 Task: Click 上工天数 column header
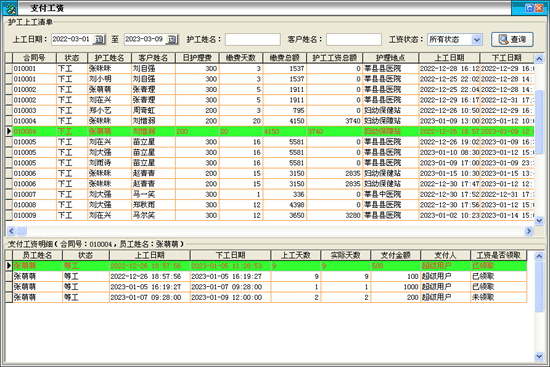295,255
